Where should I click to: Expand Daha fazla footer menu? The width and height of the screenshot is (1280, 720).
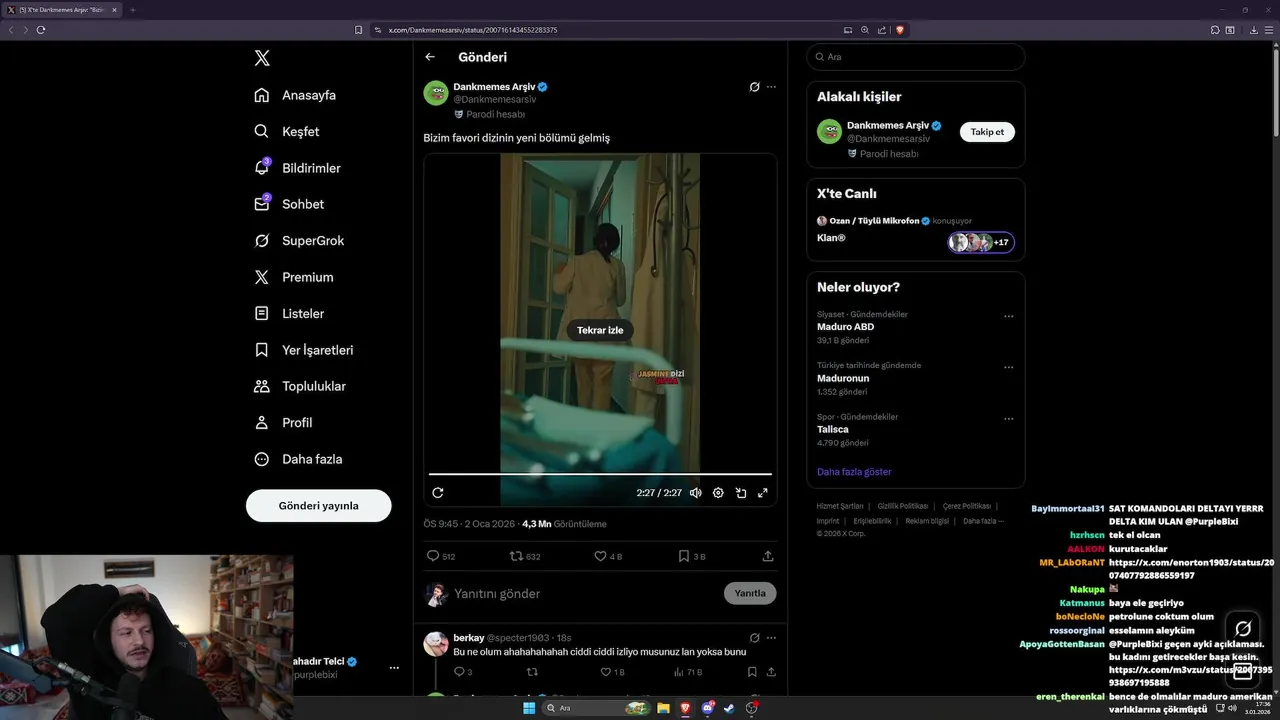point(982,521)
